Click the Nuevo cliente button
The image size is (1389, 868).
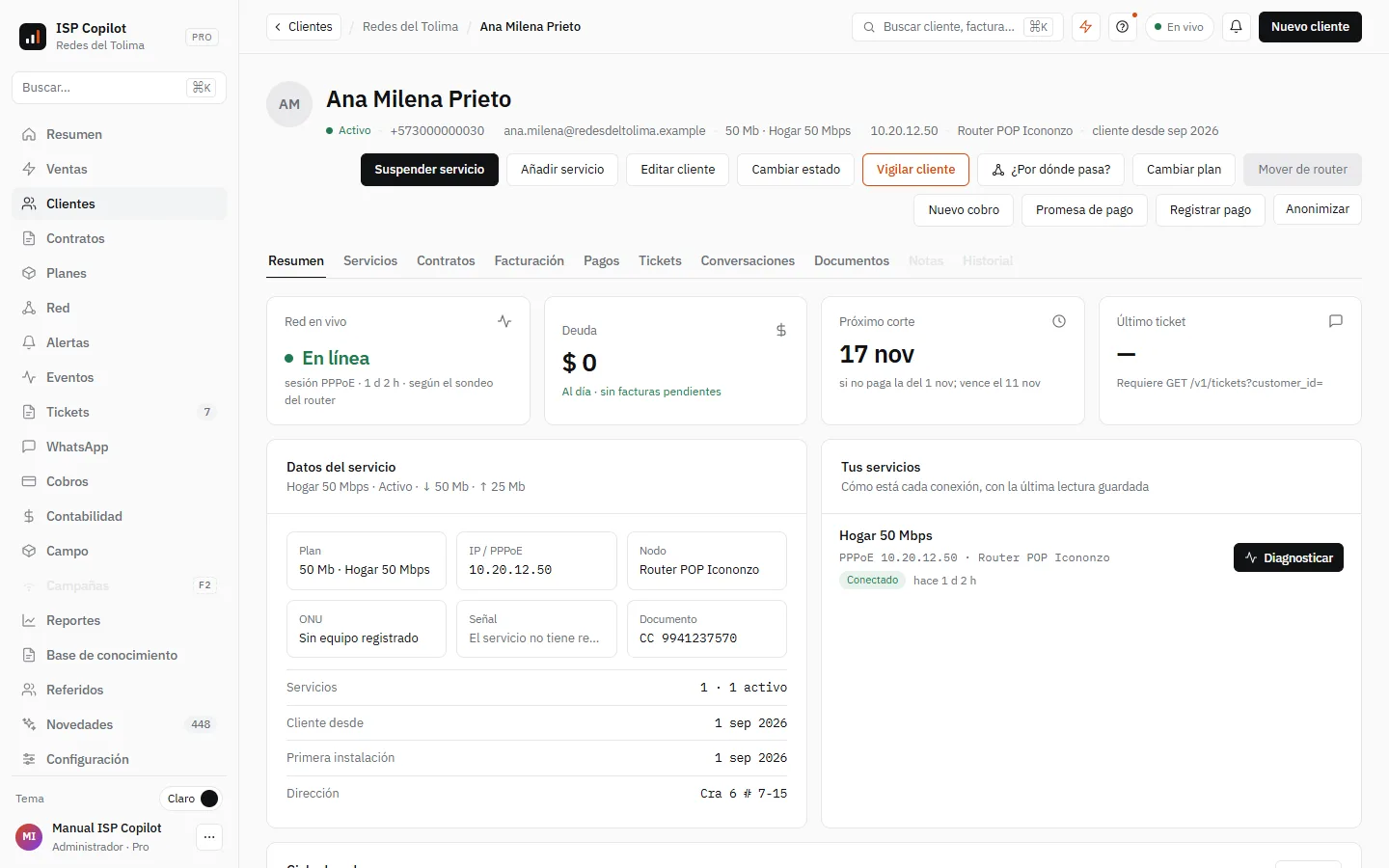tap(1310, 27)
